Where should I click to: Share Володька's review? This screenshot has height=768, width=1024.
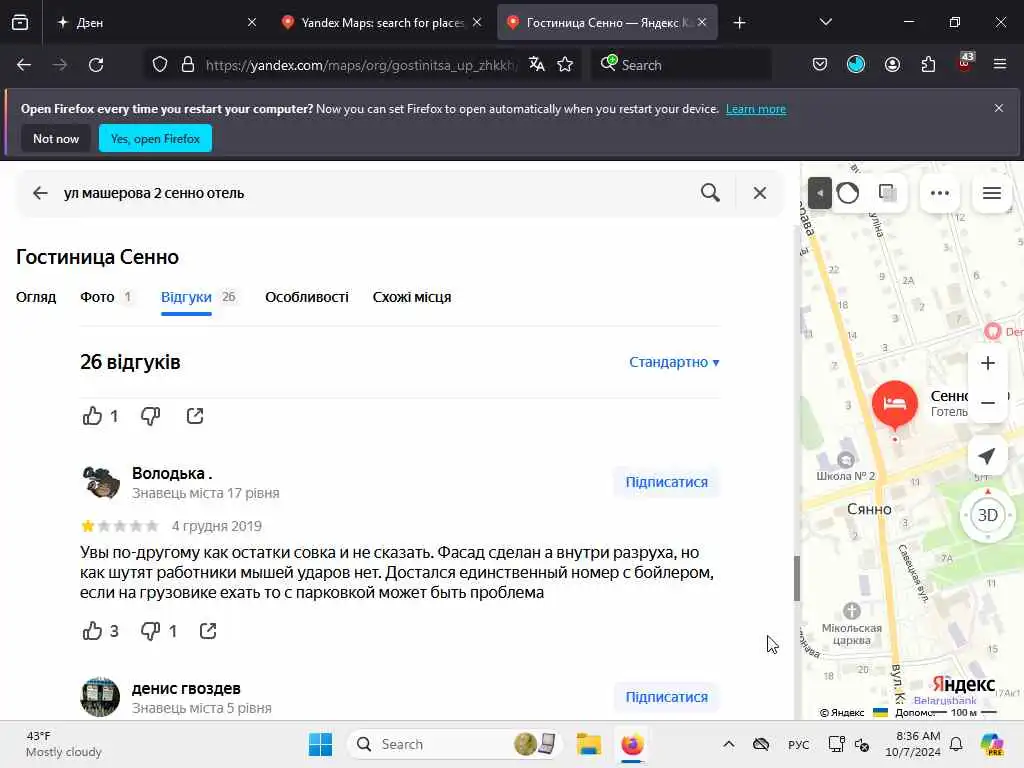coord(208,631)
